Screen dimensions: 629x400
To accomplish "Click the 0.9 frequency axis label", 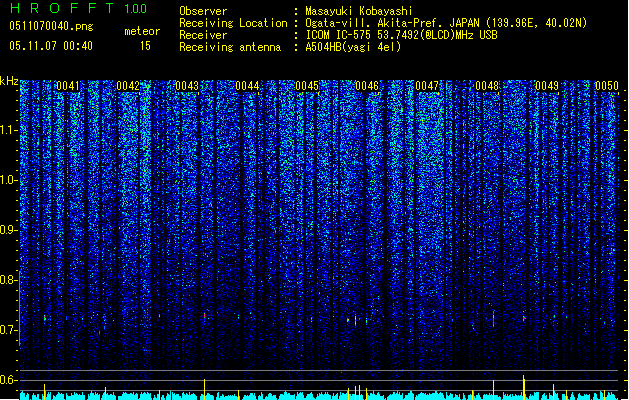I will point(9,230).
